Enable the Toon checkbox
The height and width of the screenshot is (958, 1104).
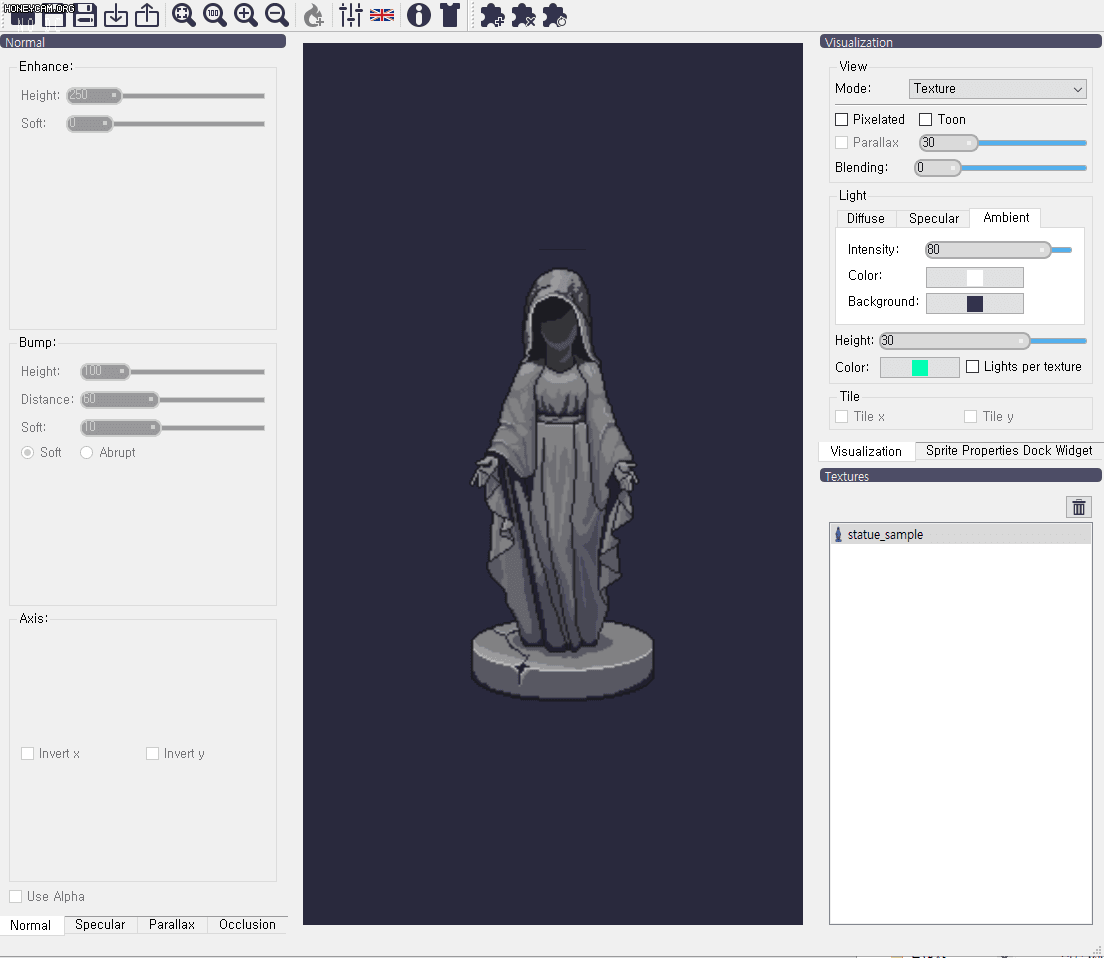point(925,119)
